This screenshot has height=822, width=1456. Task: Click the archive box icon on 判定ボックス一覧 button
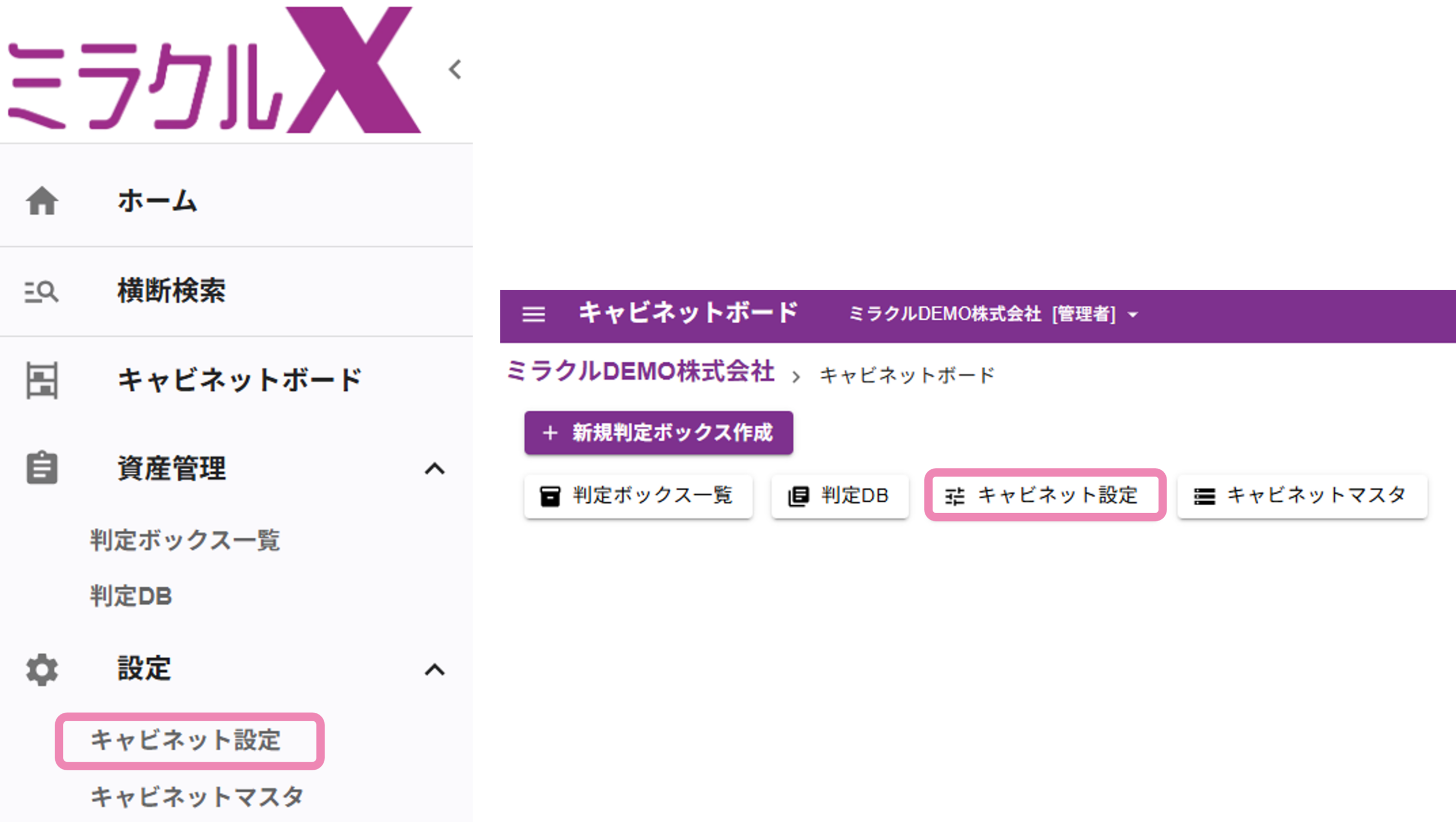[x=550, y=496]
